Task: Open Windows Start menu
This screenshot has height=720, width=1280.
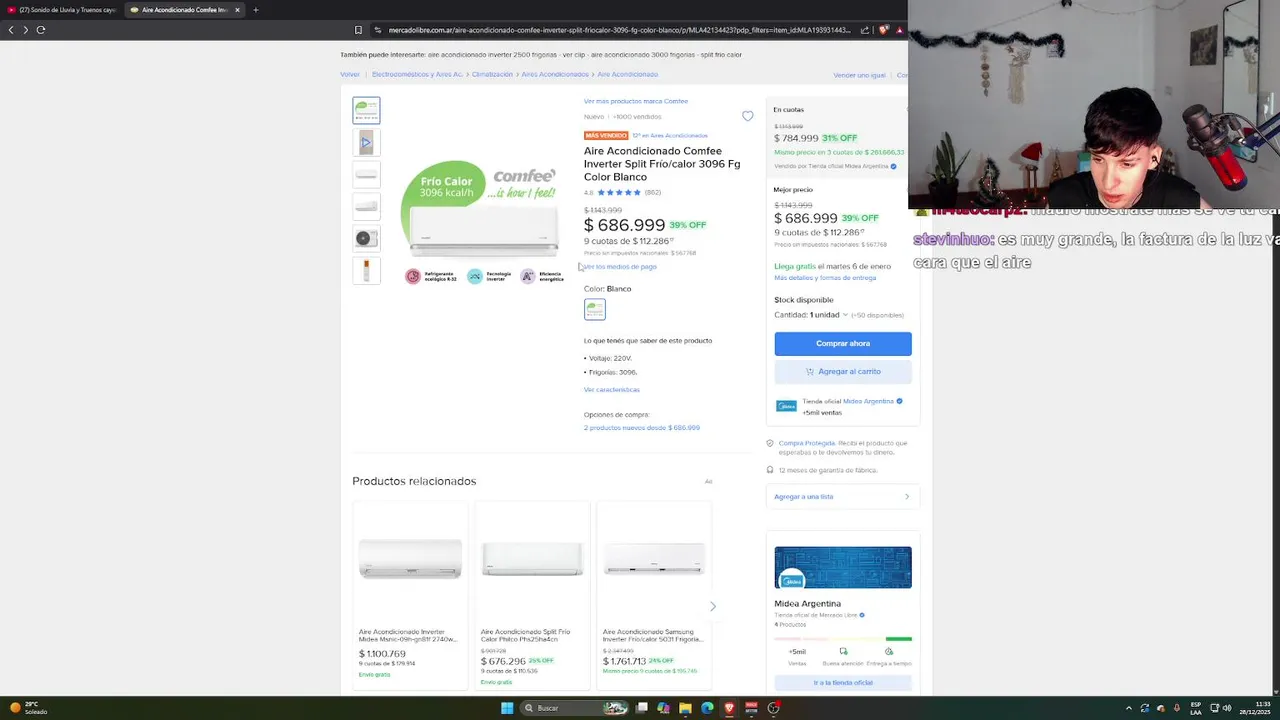Action: click(x=507, y=708)
